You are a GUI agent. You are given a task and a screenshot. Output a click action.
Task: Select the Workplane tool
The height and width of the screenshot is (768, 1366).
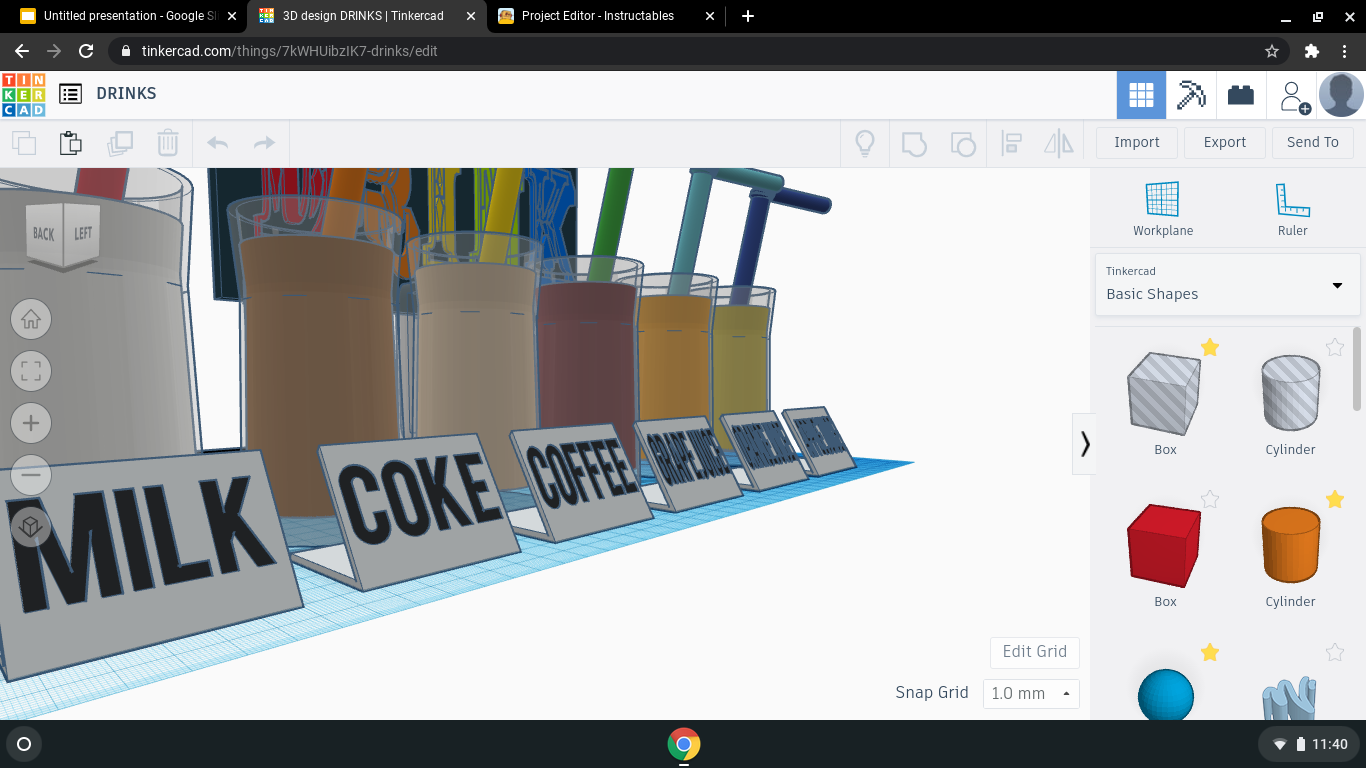1163,209
